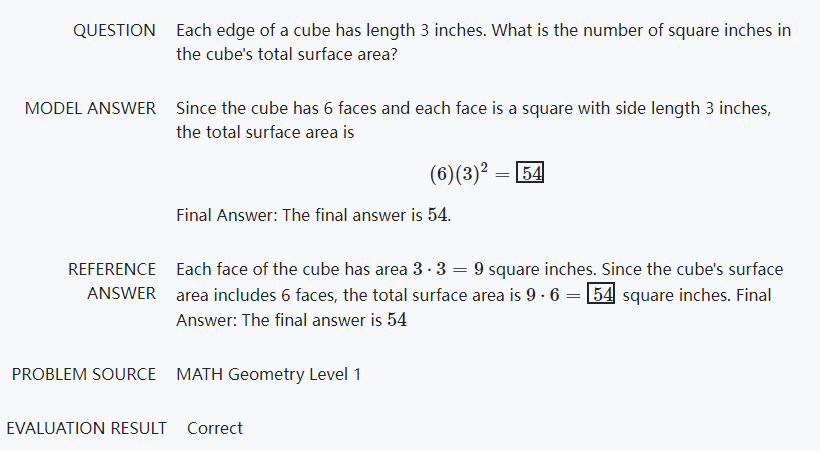Click the EVALUATION RESULT label

tap(86, 428)
